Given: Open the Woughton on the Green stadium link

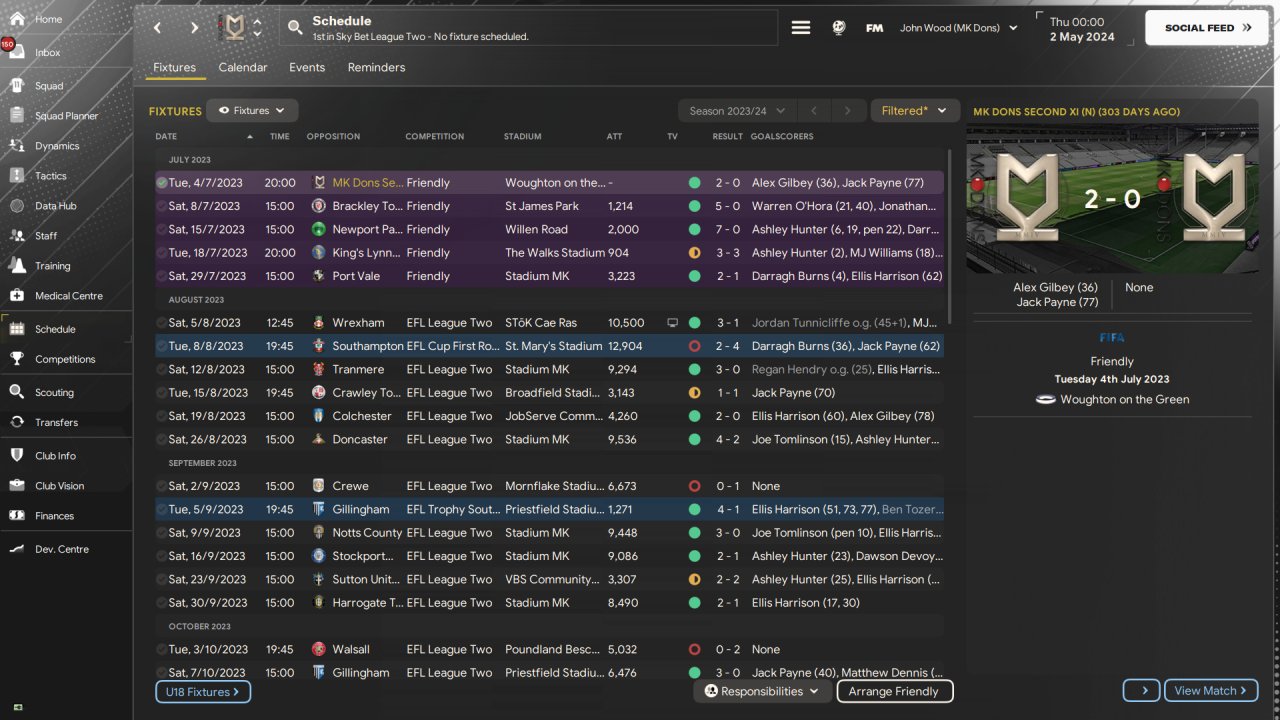Looking at the screenshot, I should pos(1124,399).
